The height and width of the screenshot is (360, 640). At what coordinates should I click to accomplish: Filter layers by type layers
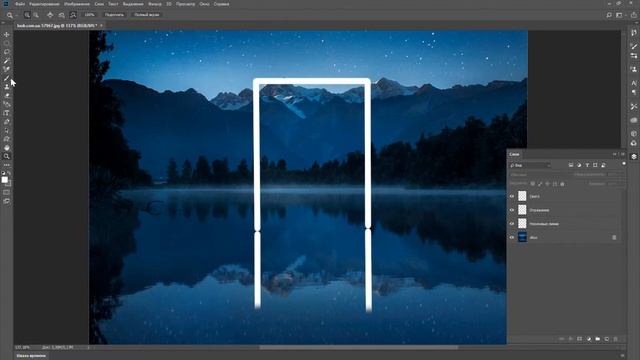pyautogui.click(x=587, y=165)
